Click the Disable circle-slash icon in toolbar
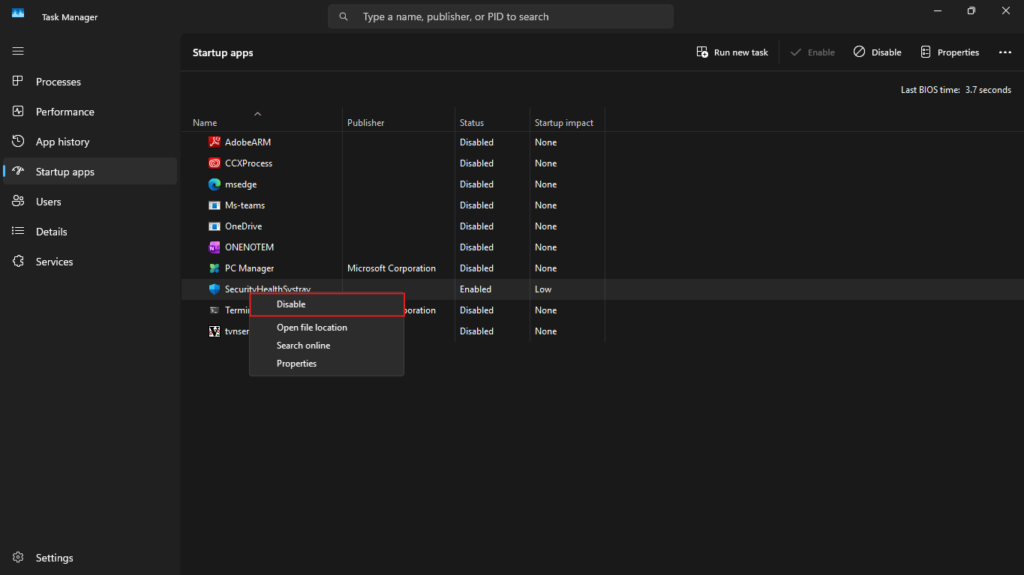Viewport: 1024px width, 575px height. coord(859,52)
